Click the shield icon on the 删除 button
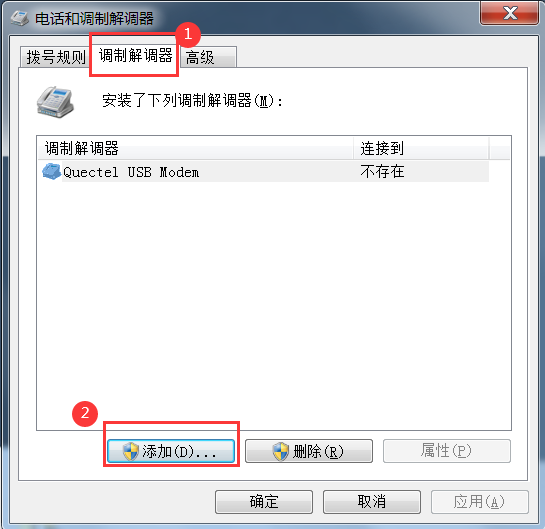 280,451
